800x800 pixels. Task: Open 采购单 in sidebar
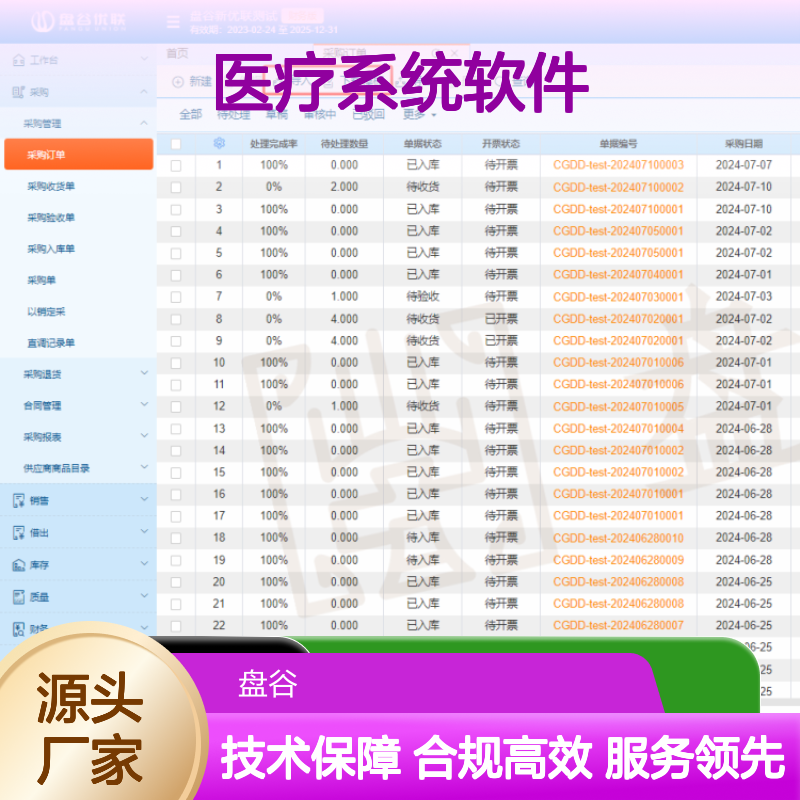pyautogui.click(x=41, y=280)
